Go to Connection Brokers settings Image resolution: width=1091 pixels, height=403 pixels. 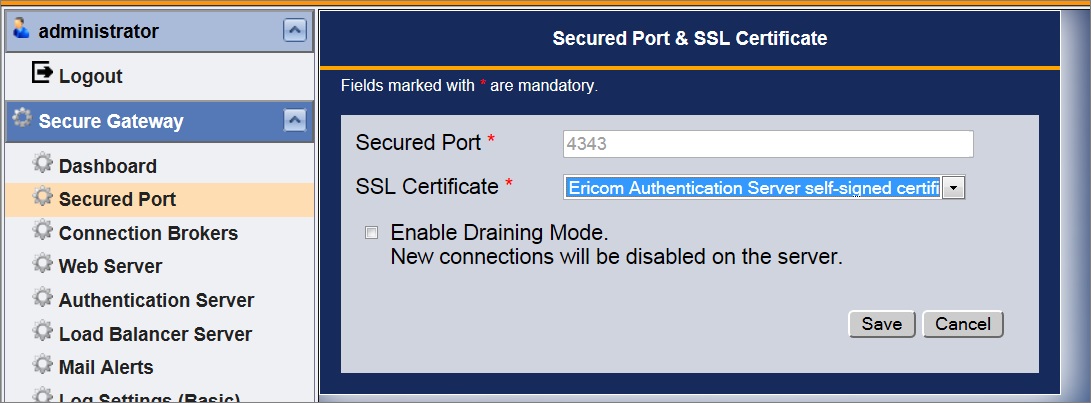click(x=148, y=233)
